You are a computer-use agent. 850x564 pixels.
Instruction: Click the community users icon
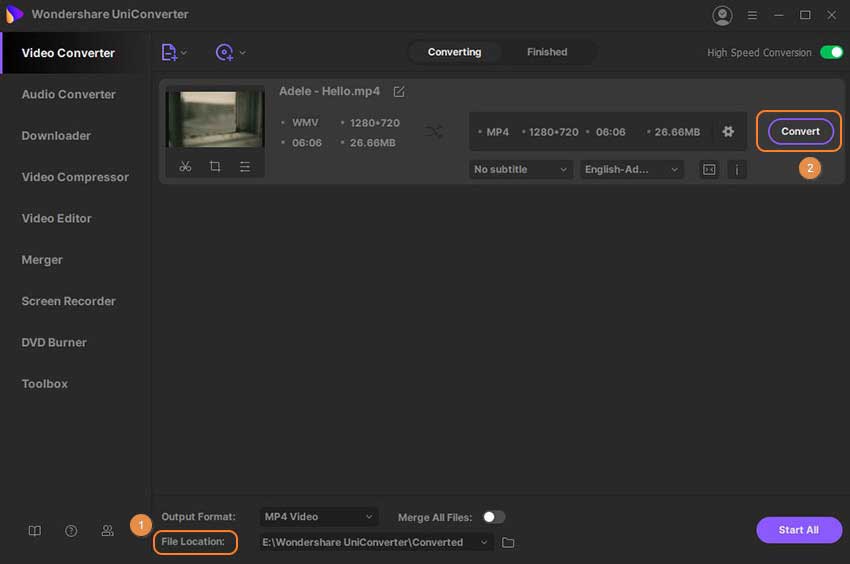coord(107,530)
